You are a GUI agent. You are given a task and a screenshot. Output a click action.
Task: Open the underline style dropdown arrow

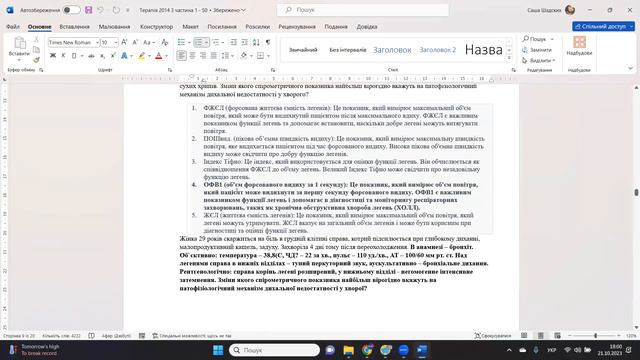(82, 56)
